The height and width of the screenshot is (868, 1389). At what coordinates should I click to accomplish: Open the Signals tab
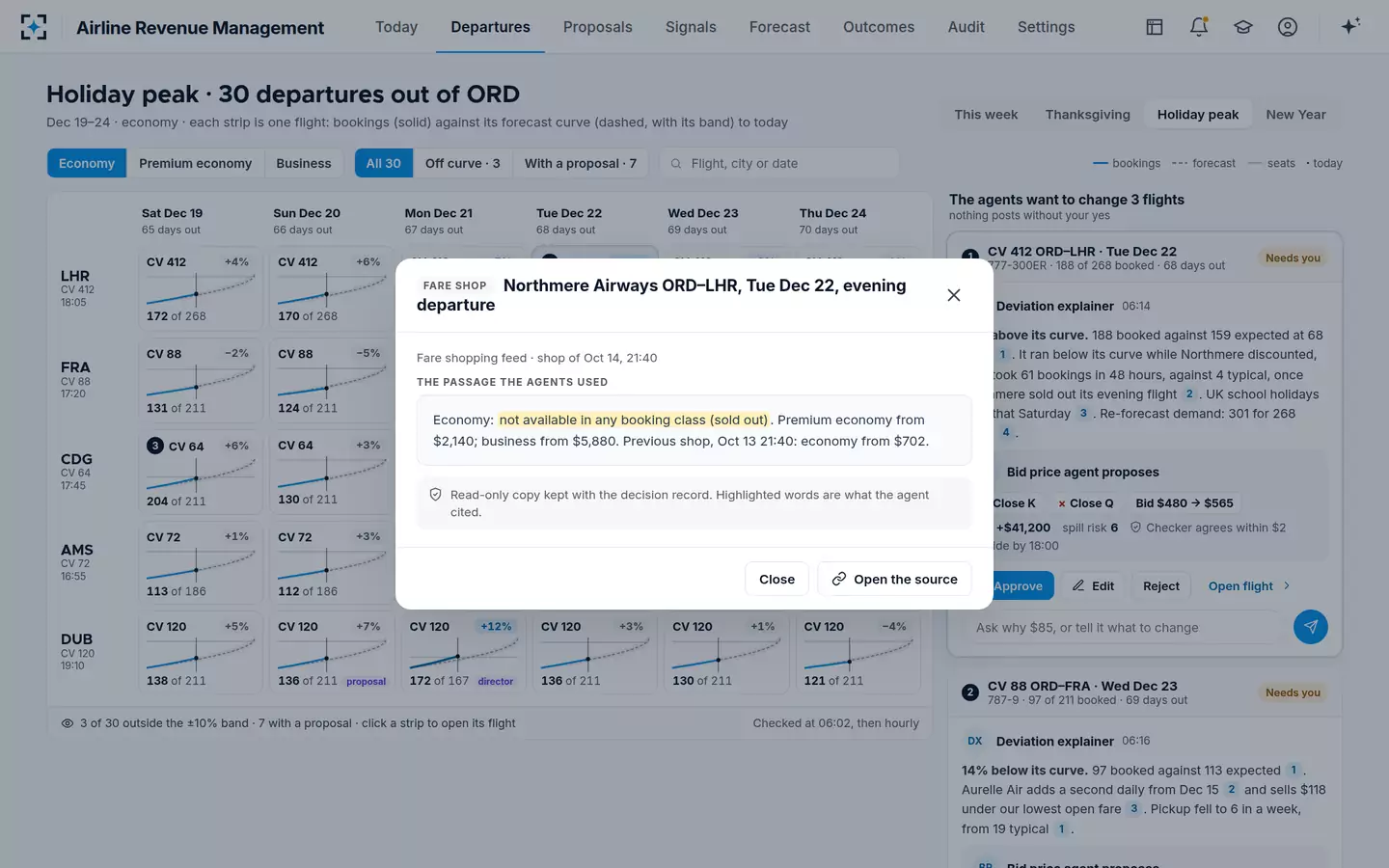click(691, 27)
